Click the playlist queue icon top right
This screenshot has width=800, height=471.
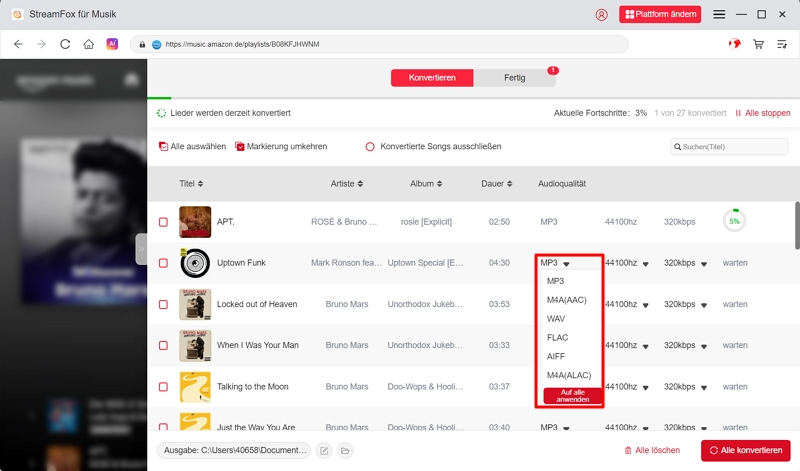click(782, 44)
